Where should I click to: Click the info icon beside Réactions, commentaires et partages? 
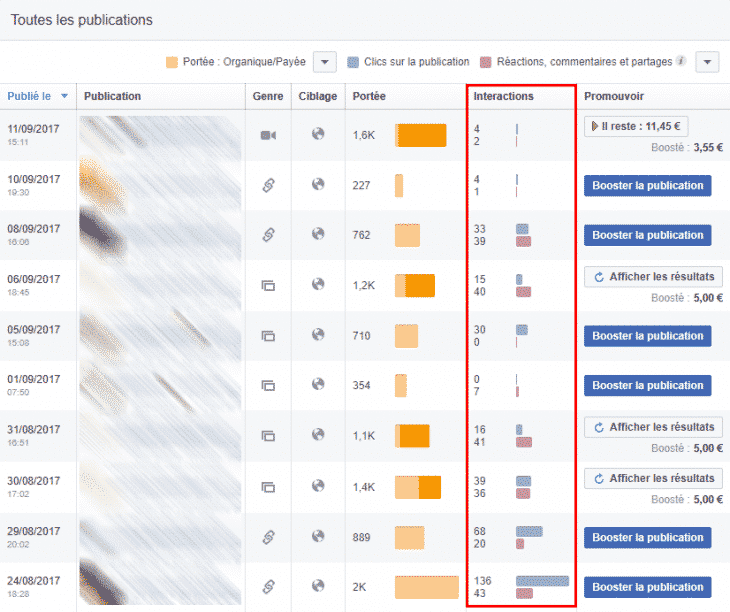tap(681, 62)
